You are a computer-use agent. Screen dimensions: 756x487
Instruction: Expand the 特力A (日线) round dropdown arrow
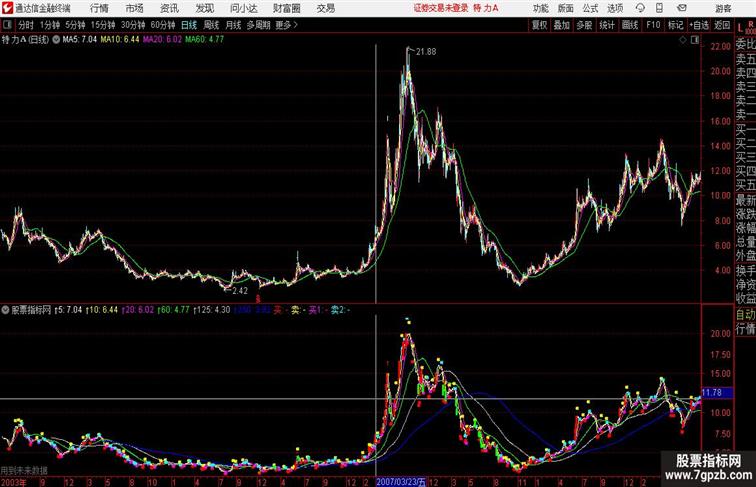pos(56,40)
